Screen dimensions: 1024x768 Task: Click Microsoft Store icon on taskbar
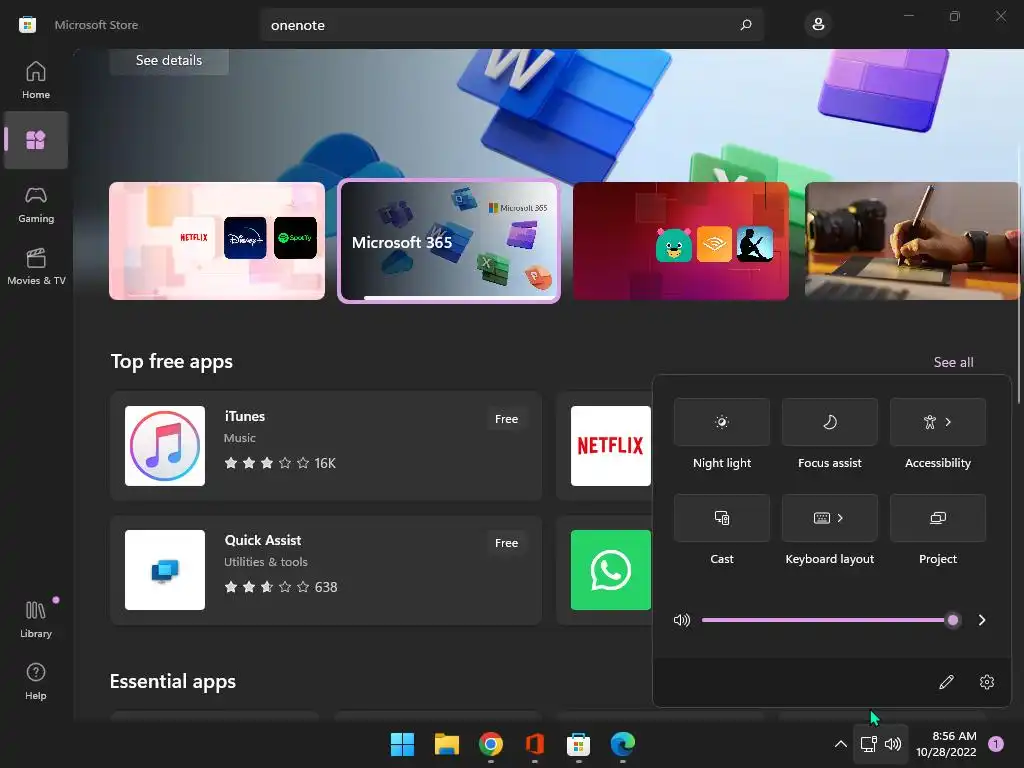(578, 744)
